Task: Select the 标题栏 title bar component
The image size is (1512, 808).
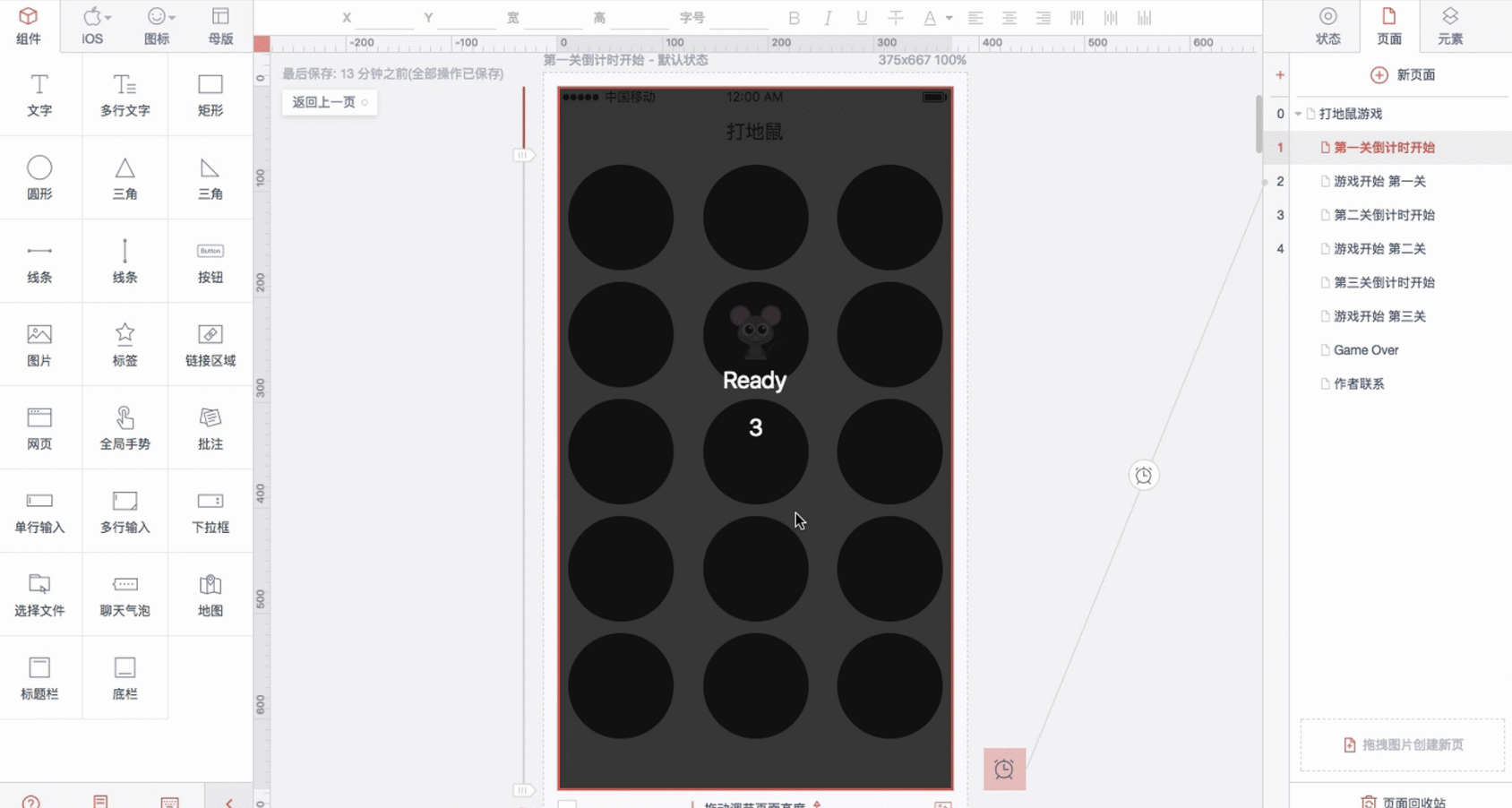Action: [39, 678]
